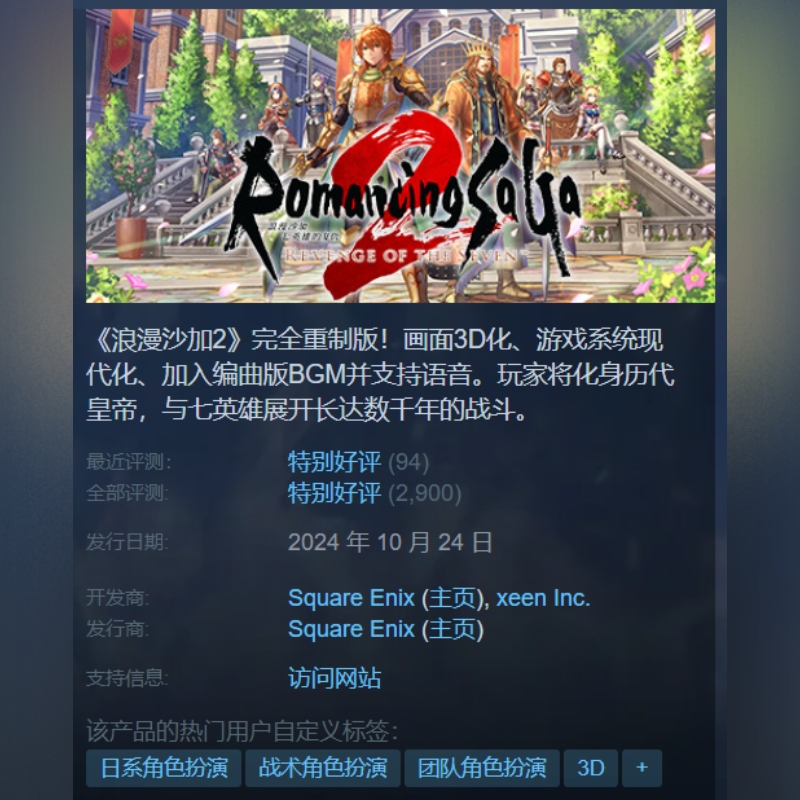Click the release date 2024 年 10 月 24 日

tap(390, 542)
